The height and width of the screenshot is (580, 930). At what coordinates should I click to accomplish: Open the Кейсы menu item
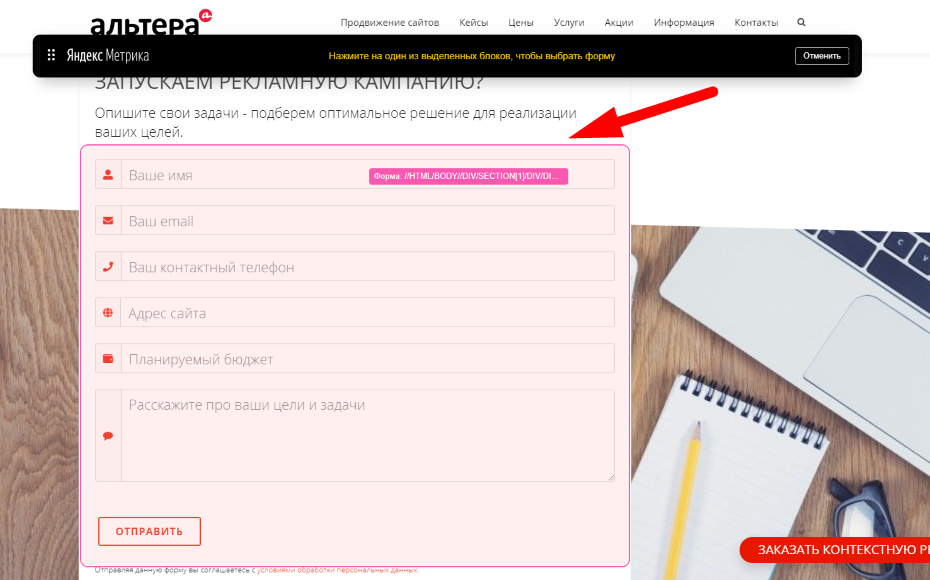tap(473, 23)
